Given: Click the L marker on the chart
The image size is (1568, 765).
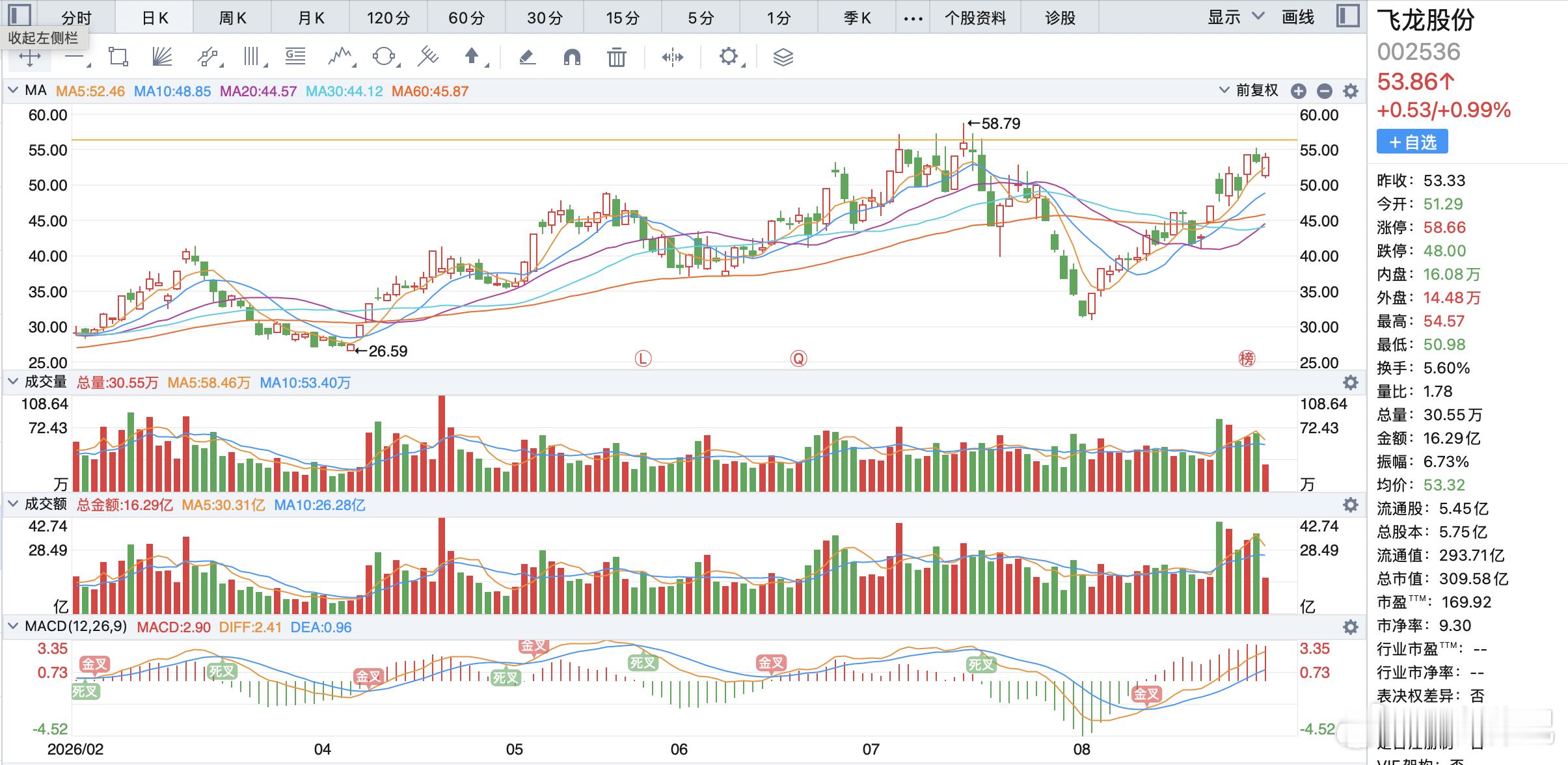Looking at the screenshot, I should [643, 358].
